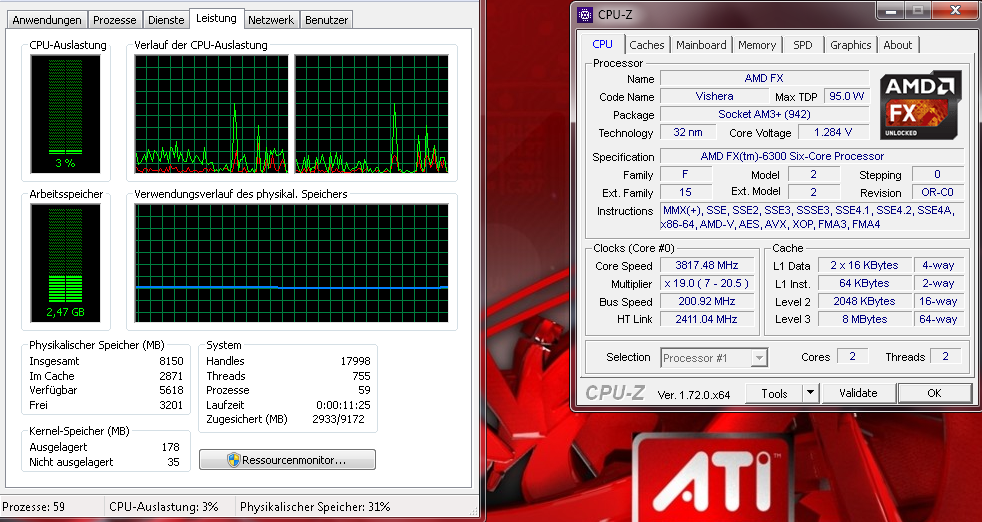
Task: Click the Bus Speed value 200.92 MHz
Action: [707, 301]
